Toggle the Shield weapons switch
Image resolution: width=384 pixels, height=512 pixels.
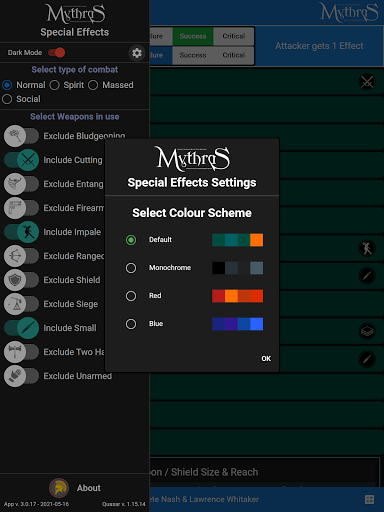(21, 280)
